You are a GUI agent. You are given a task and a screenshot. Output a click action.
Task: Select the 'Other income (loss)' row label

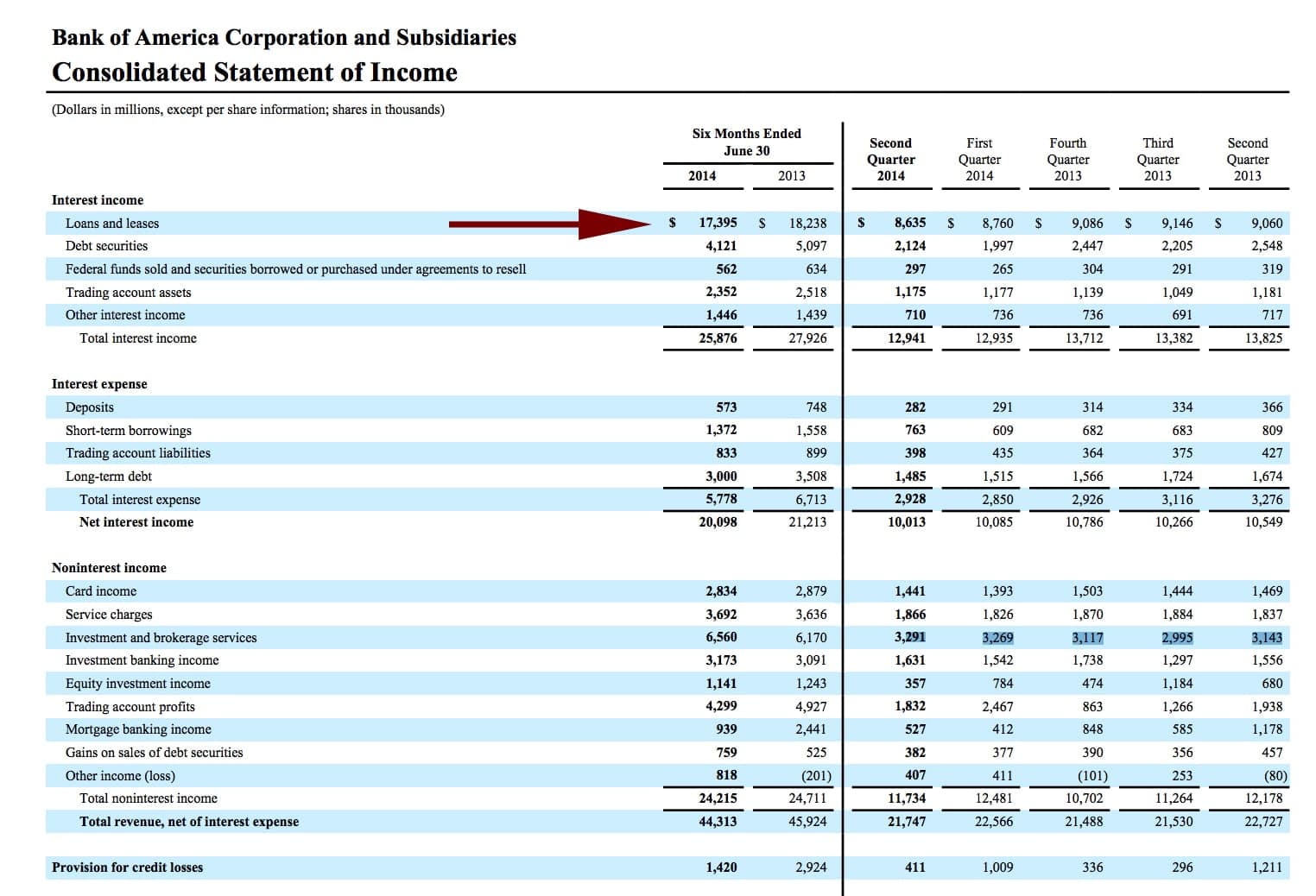(x=120, y=776)
